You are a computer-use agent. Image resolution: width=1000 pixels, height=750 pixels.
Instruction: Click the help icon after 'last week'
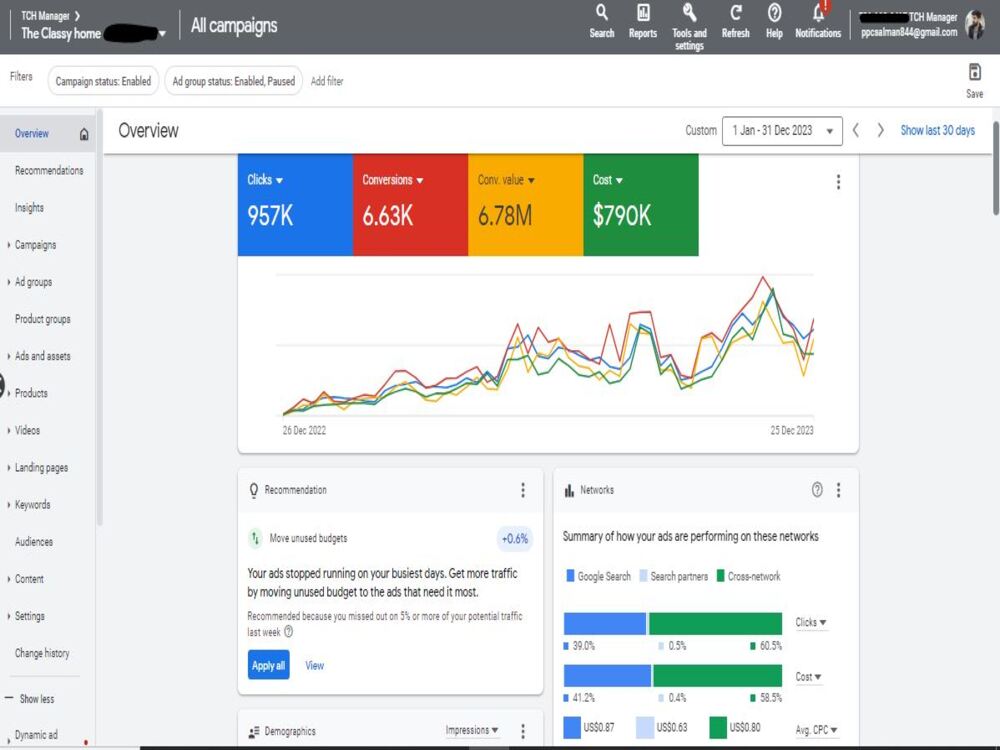288,631
